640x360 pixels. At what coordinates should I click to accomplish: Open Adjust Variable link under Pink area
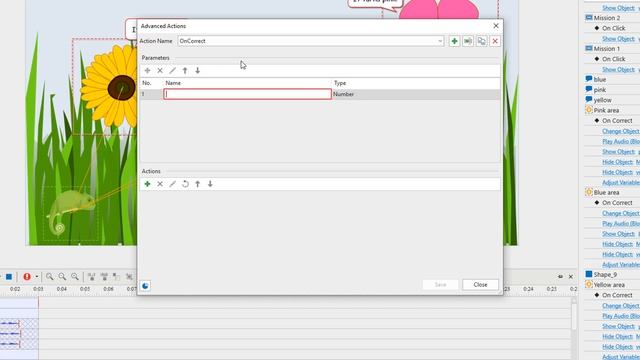(x=621, y=182)
